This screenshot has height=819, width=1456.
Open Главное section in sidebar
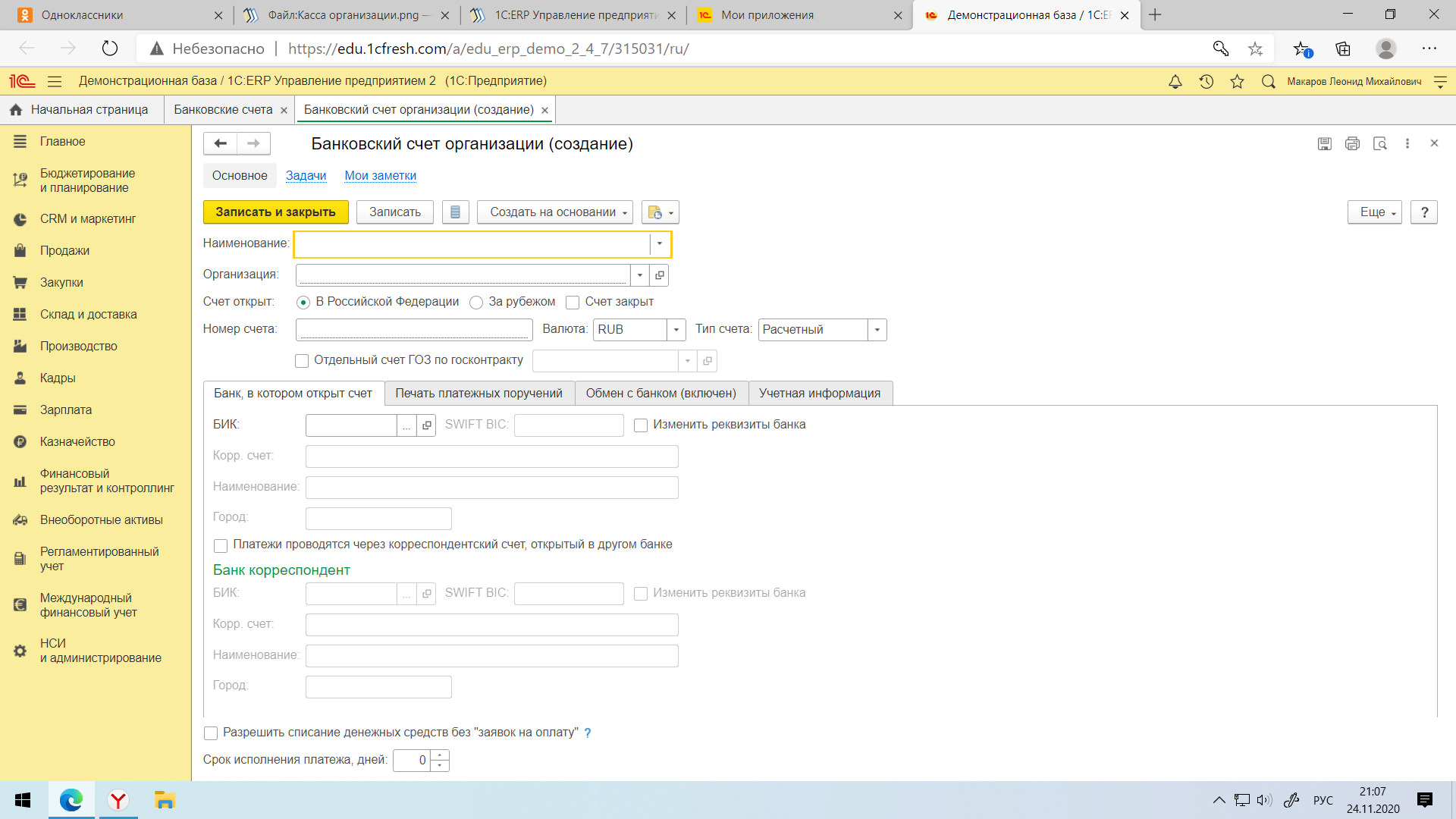click(63, 142)
